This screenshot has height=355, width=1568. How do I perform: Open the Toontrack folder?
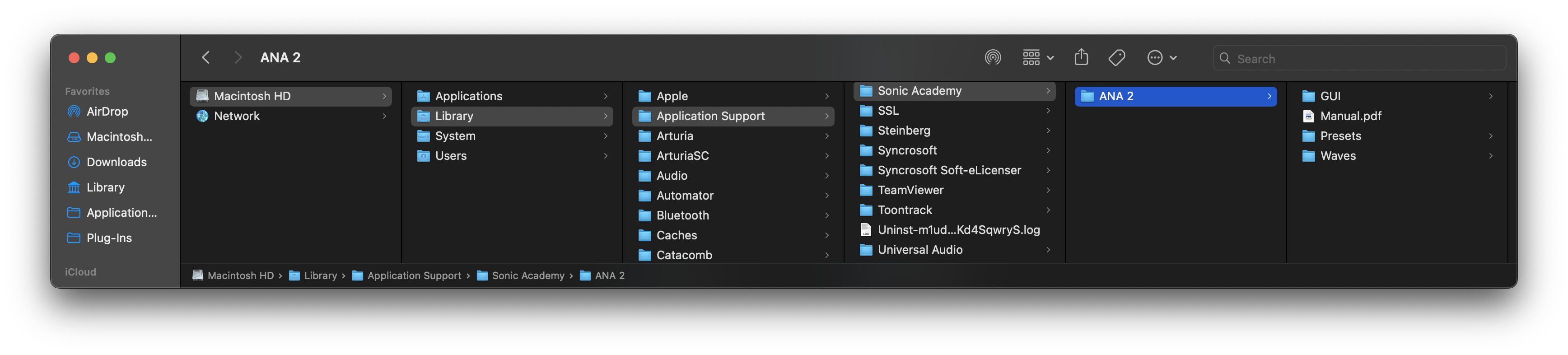(954, 210)
